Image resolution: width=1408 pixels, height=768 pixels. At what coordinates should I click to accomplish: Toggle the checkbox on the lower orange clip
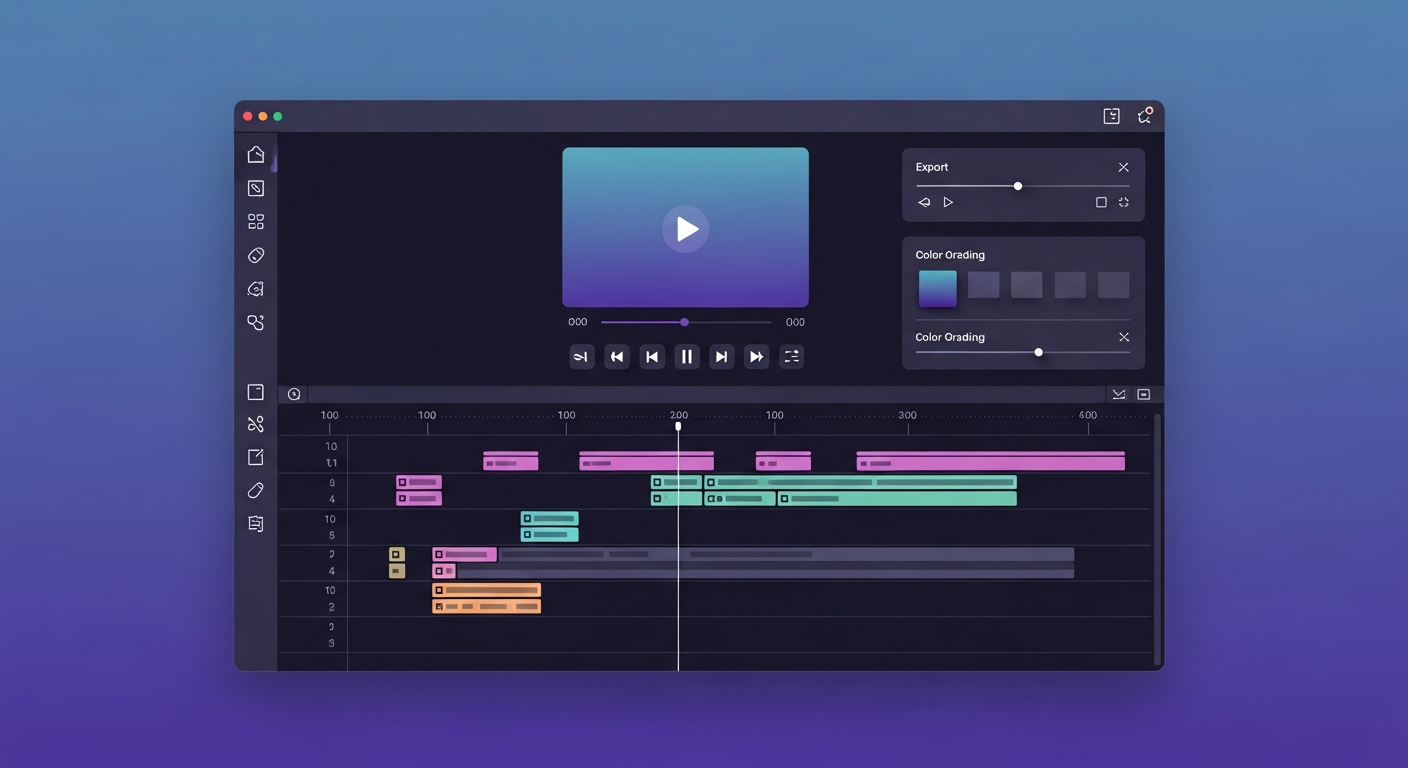pyautogui.click(x=439, y=607)
